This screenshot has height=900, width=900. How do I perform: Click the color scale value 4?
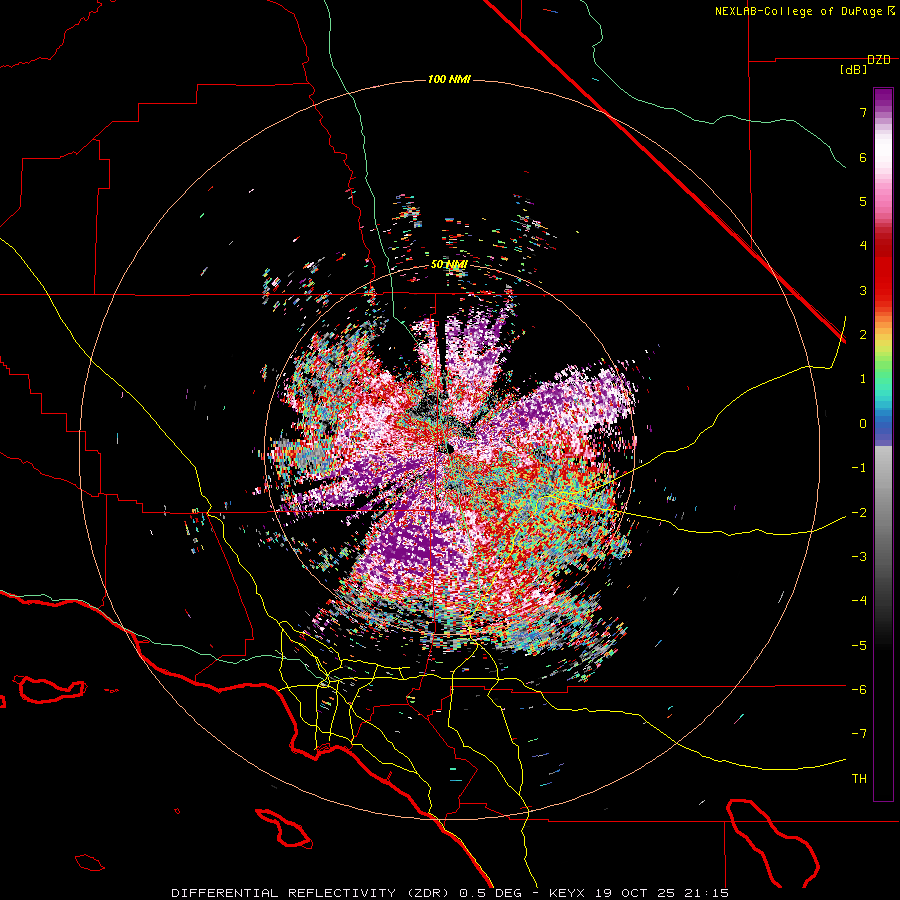tap(863, 246)
